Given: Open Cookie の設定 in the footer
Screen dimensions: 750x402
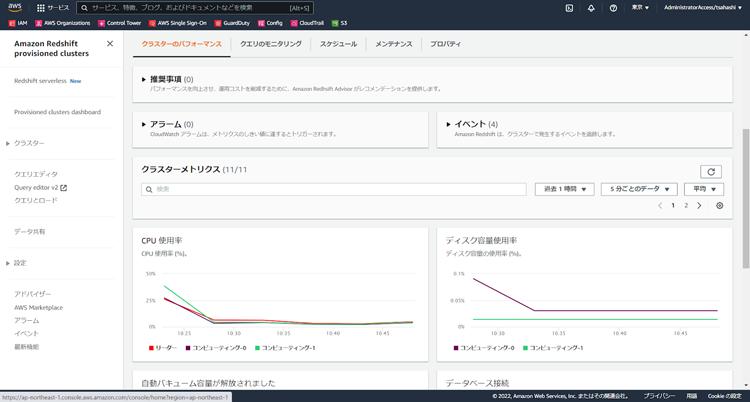Looking at the screenshot, I should coord(725,396).
